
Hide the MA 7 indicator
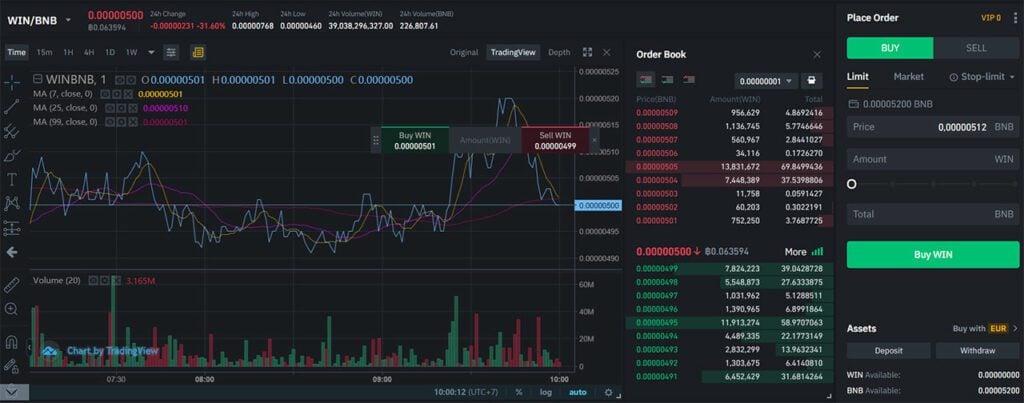tap(106, 94)
